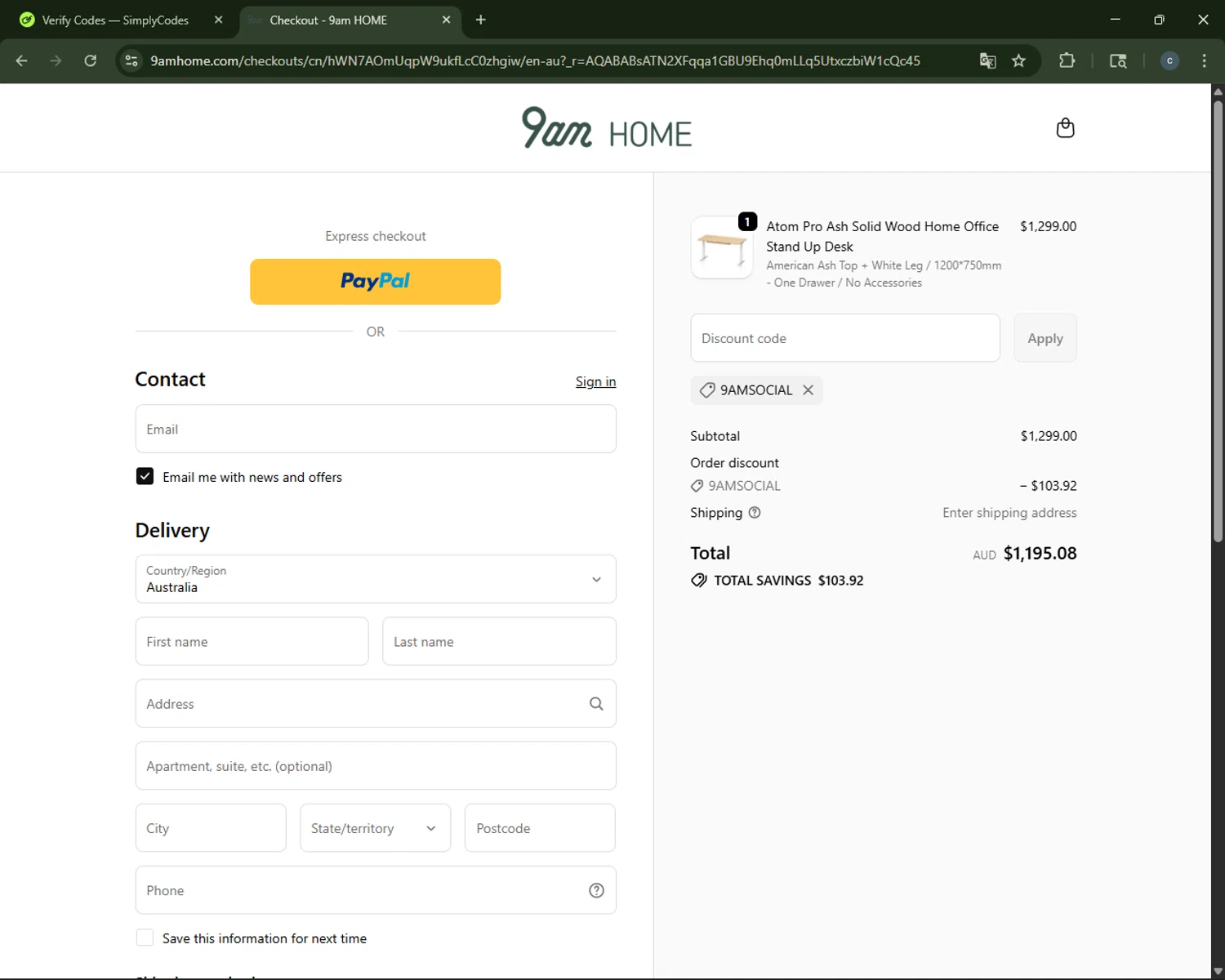The width and height of the screenshot is (1225, 980).
Task: Click the Enter shipping address text
Action: [x=1009, y=513]
